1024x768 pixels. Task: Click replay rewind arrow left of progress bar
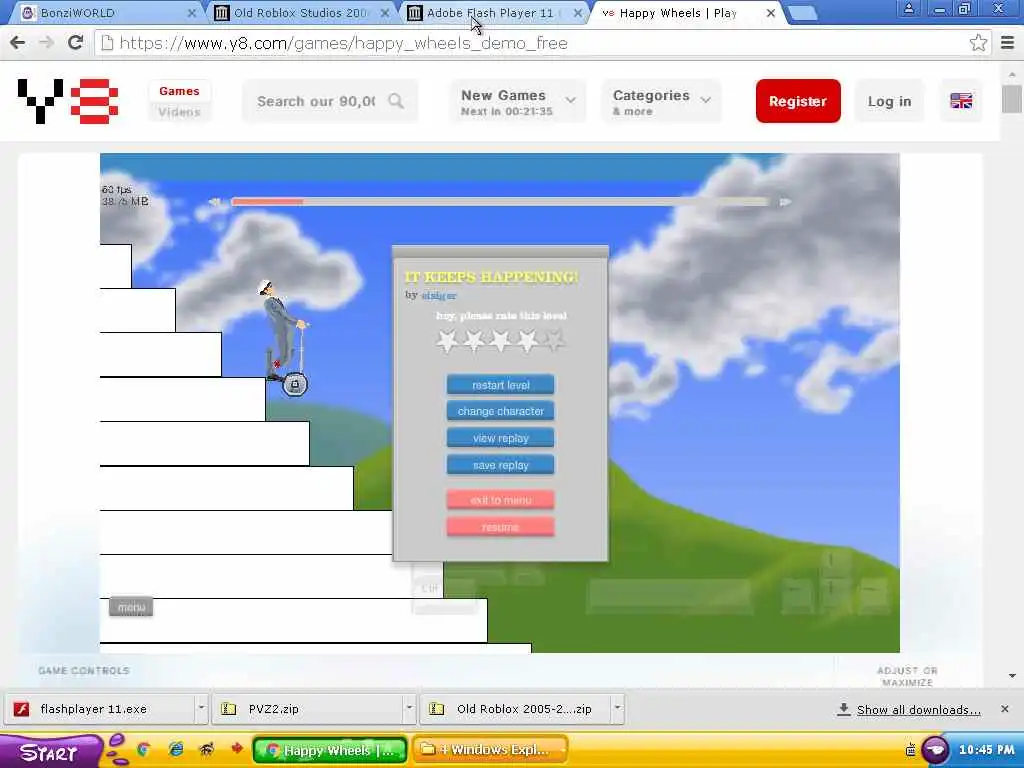coord(215,202)
